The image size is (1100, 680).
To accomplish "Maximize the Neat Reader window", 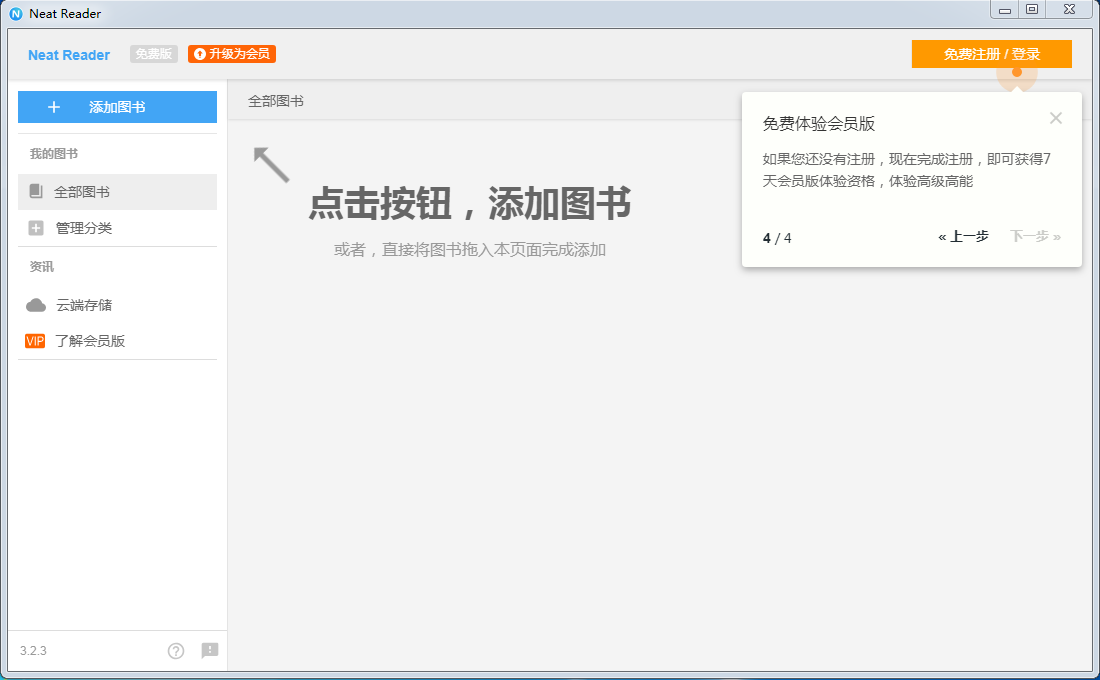I will pyautogui.click(x=1032, y=9).
